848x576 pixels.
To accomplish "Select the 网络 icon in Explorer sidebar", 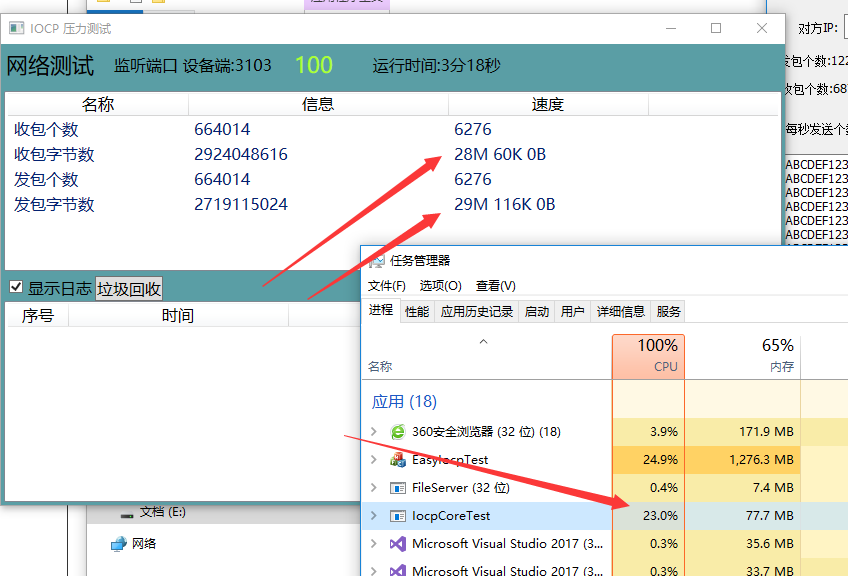I will (x=119, y=544).
